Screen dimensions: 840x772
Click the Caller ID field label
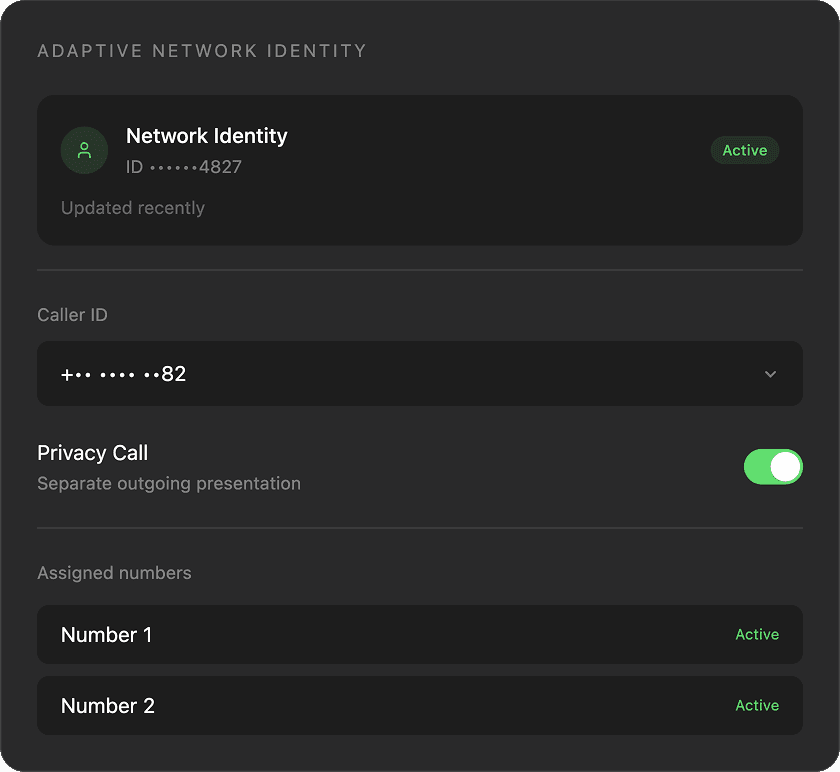pyautogui.click(x=72, y=315)
